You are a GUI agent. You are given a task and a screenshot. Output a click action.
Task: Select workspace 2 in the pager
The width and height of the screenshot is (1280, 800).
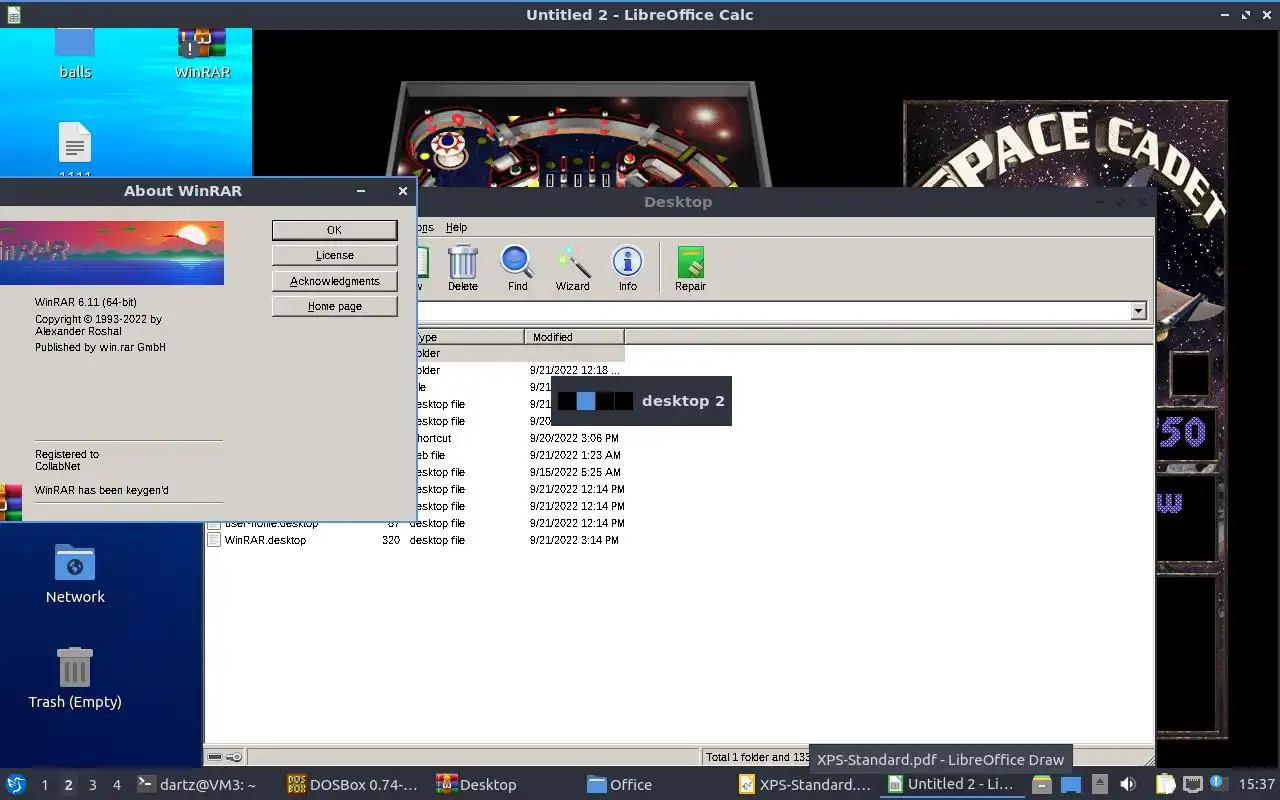click(x=68, y=785)
